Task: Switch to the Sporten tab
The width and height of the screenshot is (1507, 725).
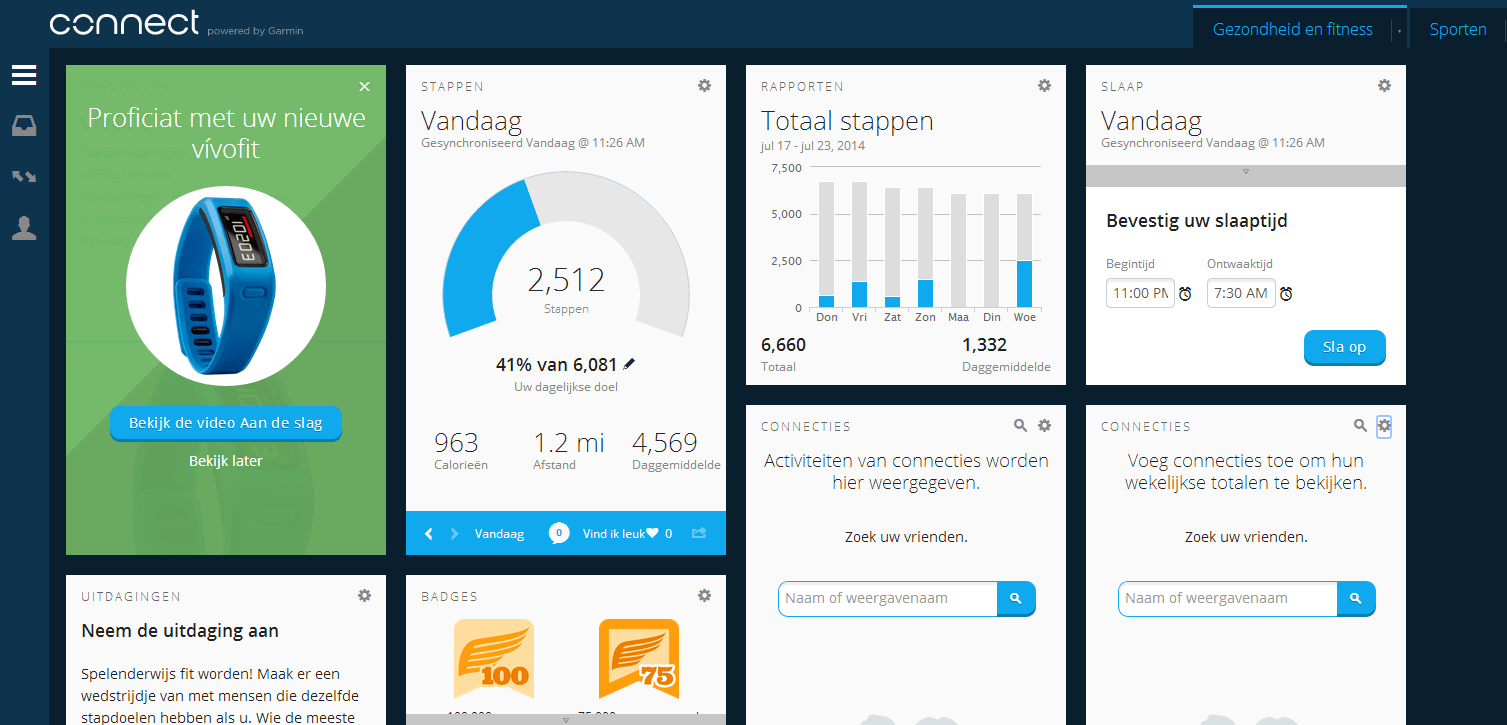Action: (x=1458, y=29)
